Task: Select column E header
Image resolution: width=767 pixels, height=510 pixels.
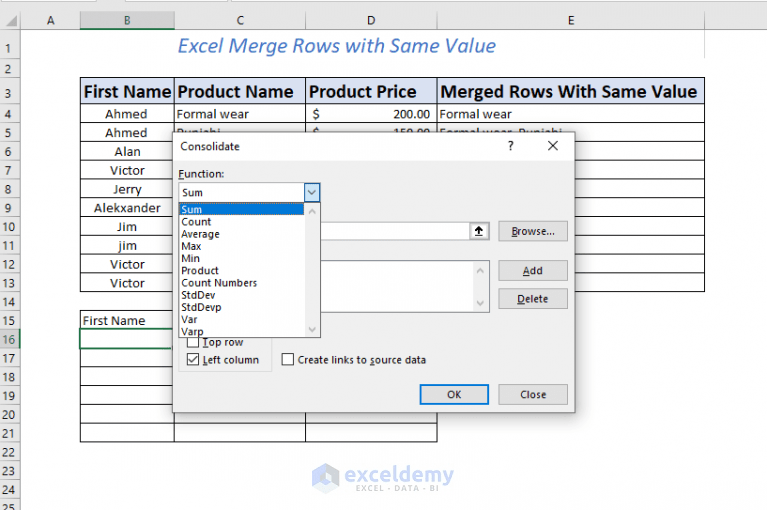Action: click(570, 21)
